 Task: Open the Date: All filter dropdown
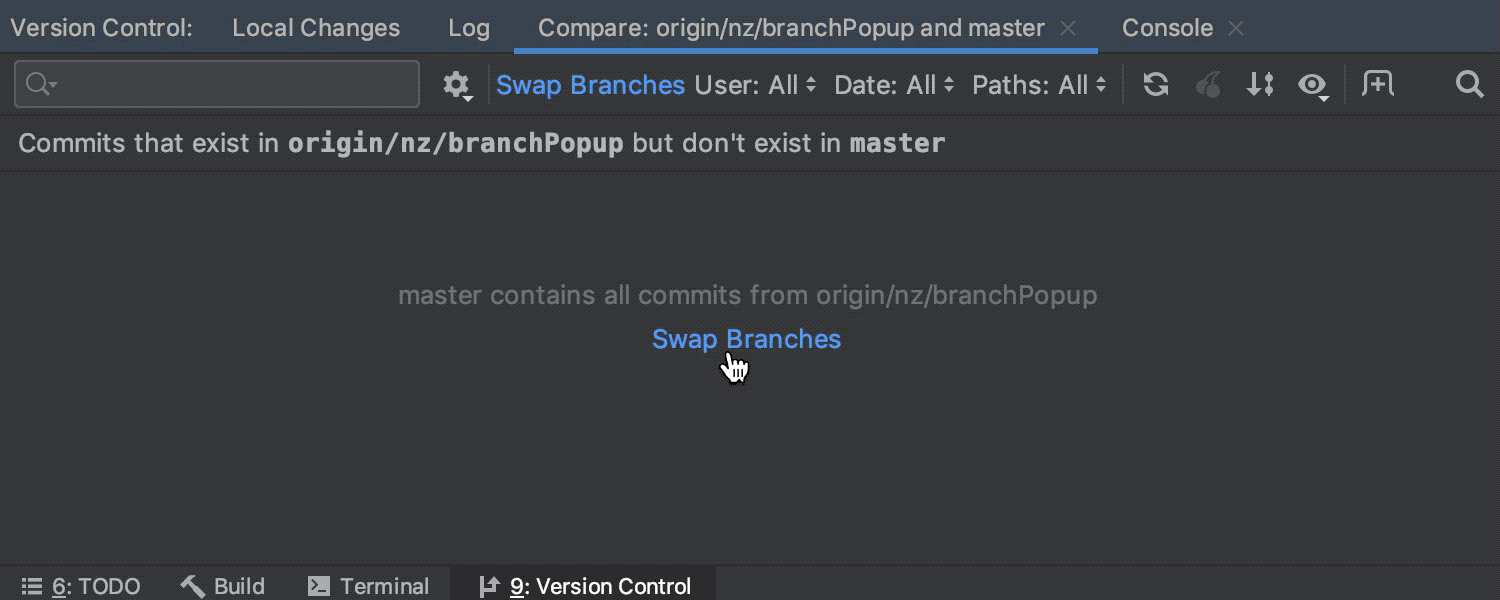894,85
